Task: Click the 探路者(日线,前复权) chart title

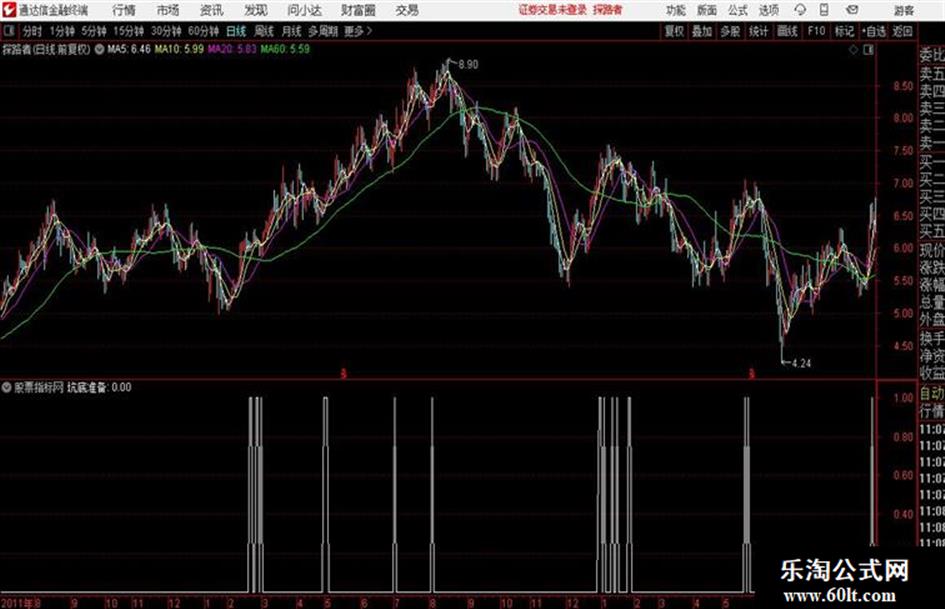Action: pos(46,49)
